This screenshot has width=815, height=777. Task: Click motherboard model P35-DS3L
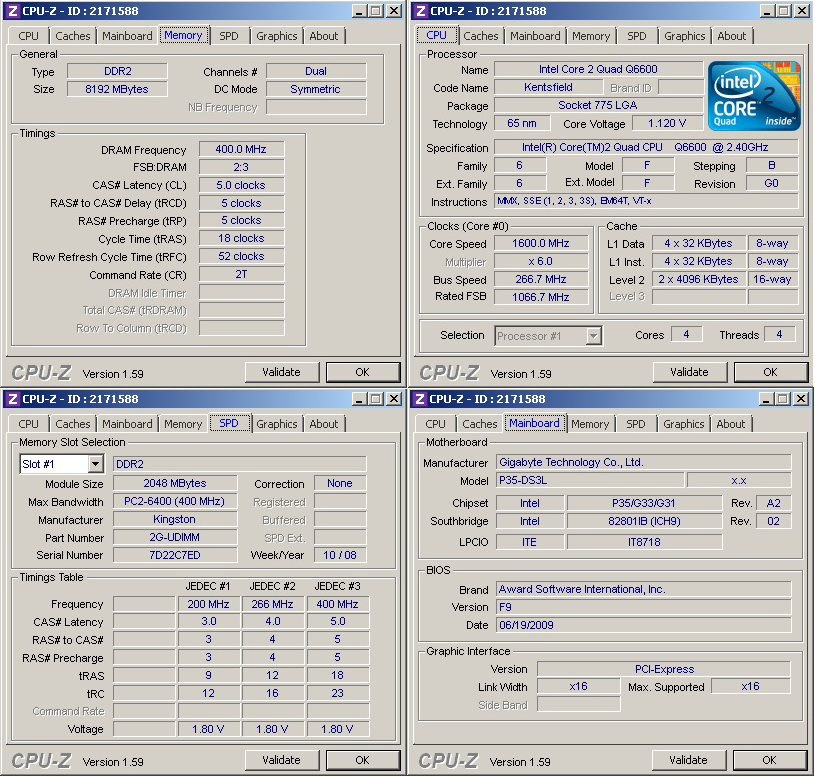coord(590,481)
